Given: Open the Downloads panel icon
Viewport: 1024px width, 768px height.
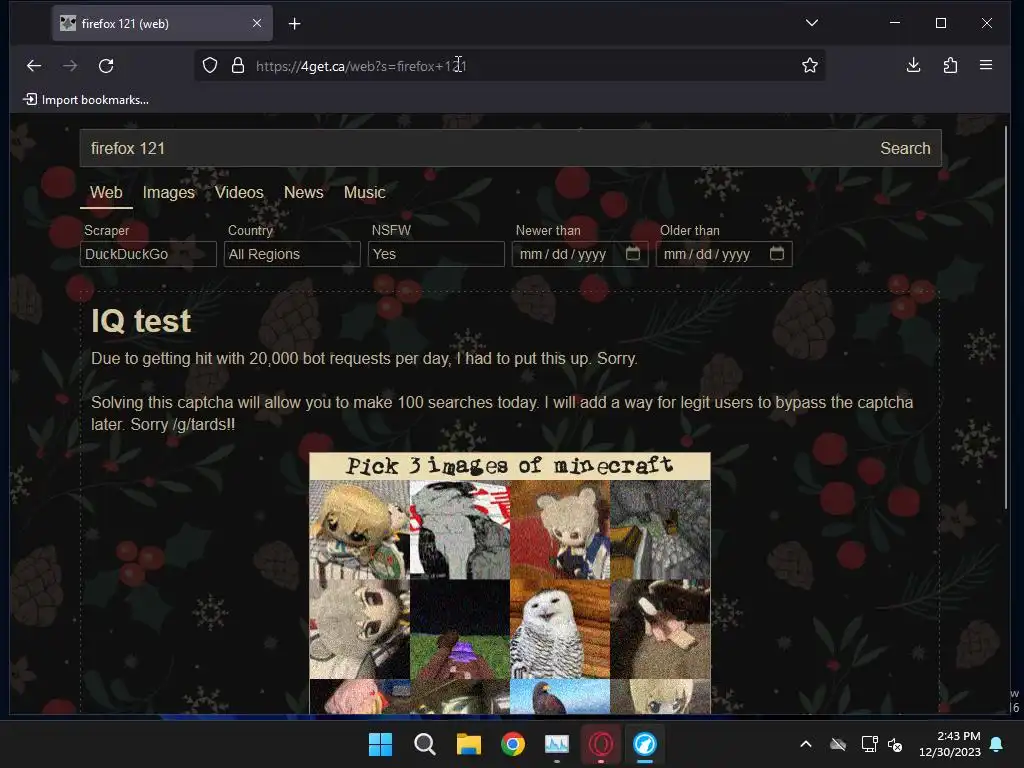Looking at the screenshot, I should pos(914,65).
